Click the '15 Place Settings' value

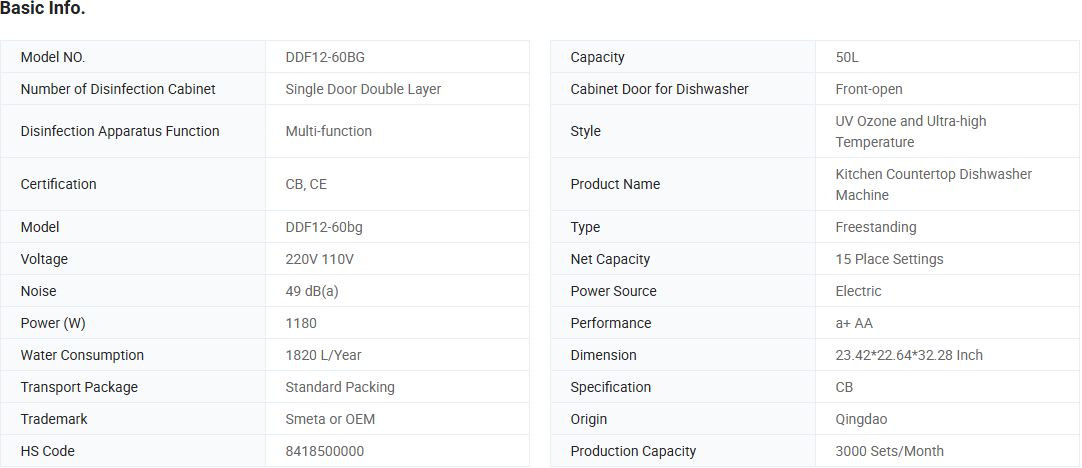[x=889, y=259]
